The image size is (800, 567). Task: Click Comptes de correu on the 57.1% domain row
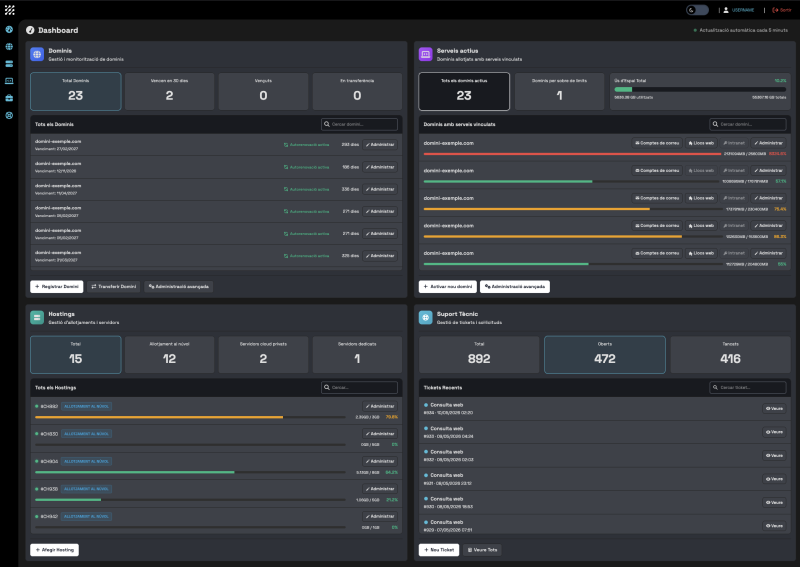[657, 170]
